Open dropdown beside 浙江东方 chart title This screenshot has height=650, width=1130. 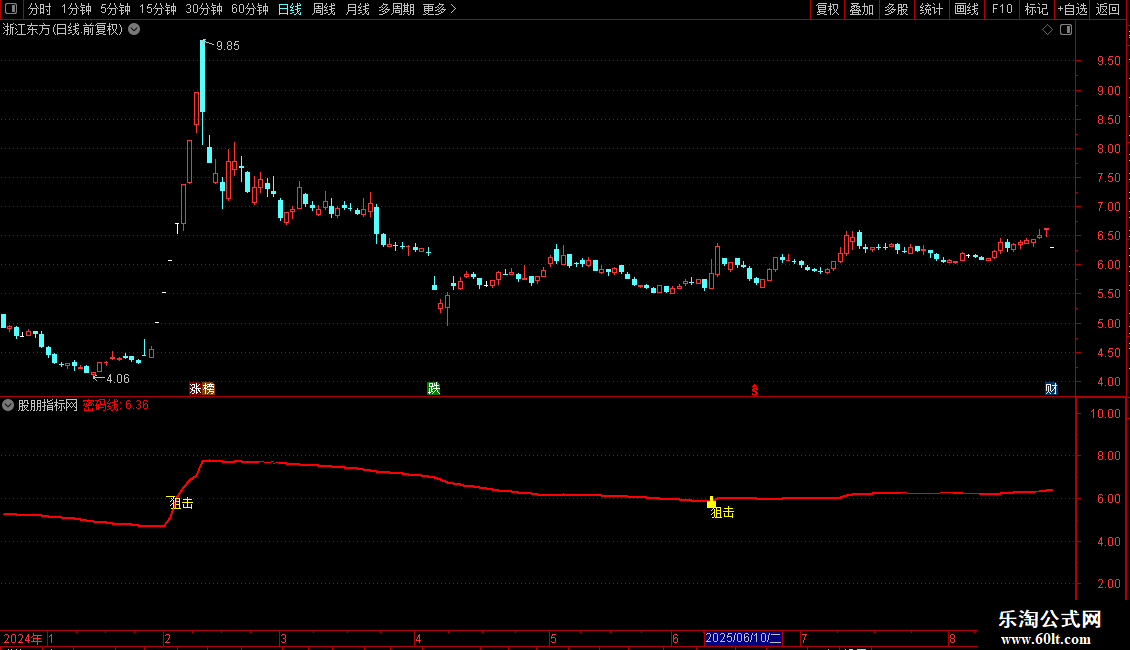point(134,30)
